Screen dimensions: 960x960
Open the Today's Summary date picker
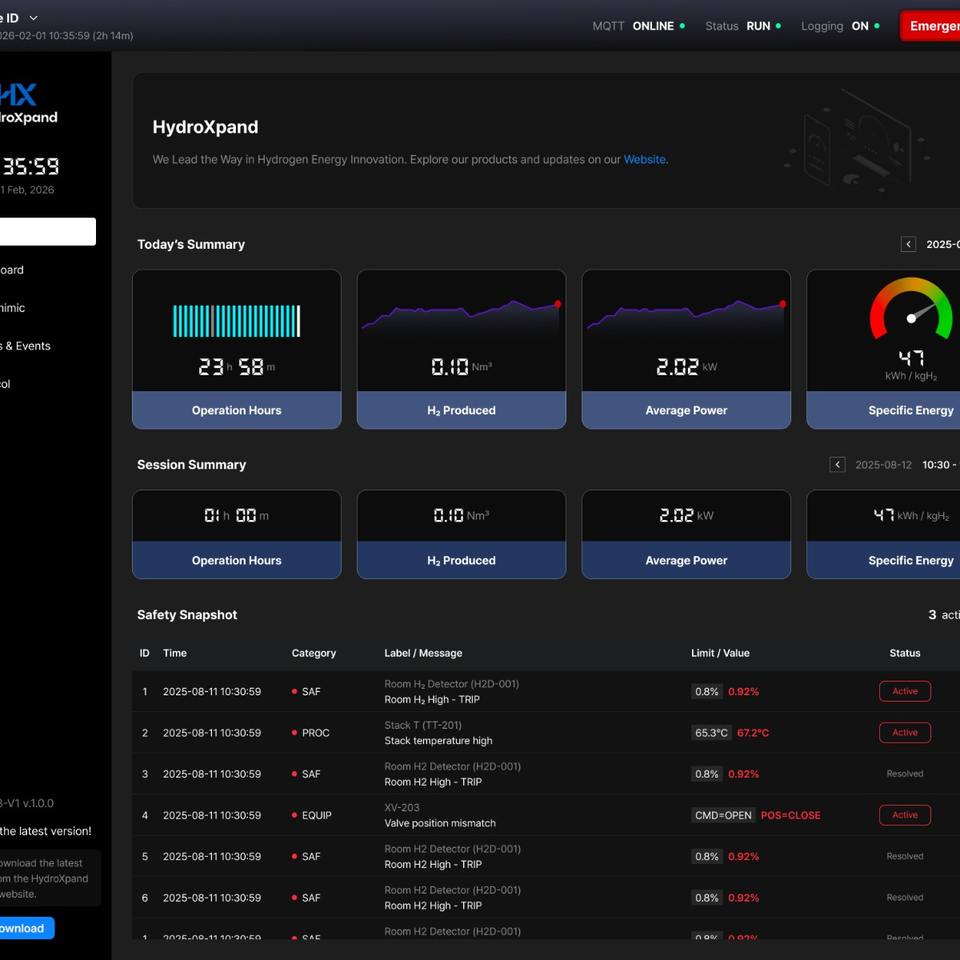(942, 244)
